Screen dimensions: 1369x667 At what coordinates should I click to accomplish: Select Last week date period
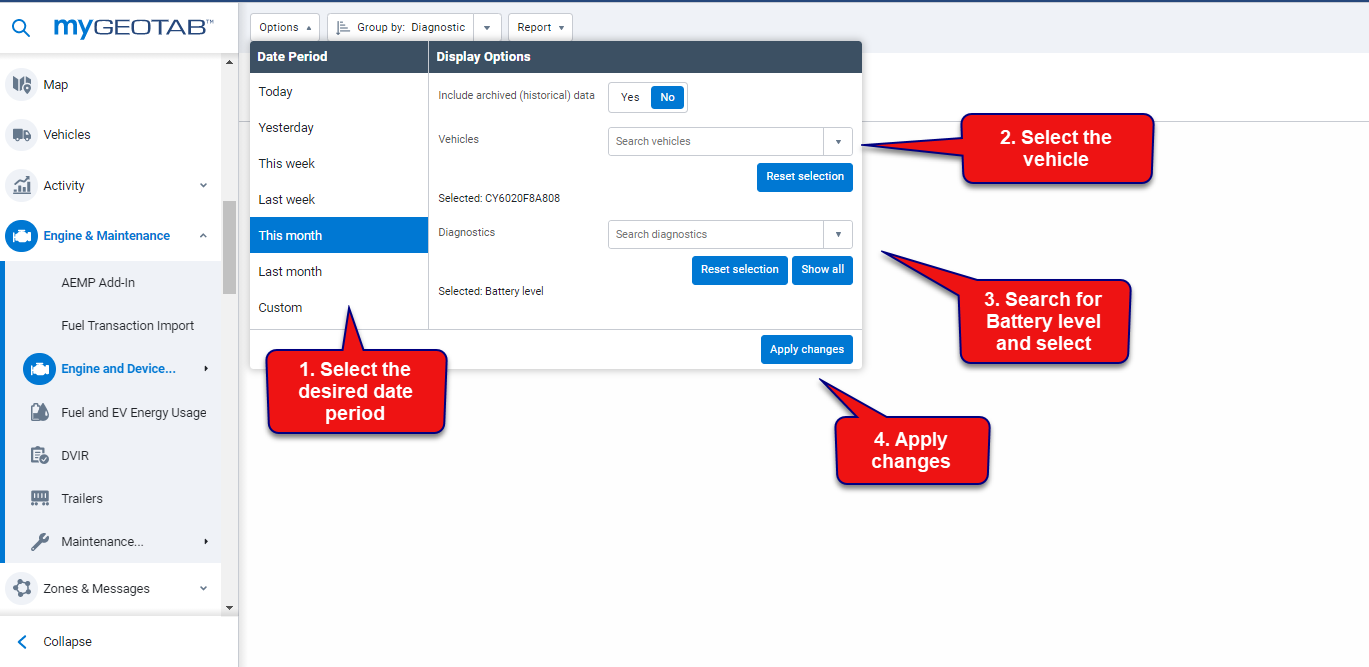(x=339, y=199)
